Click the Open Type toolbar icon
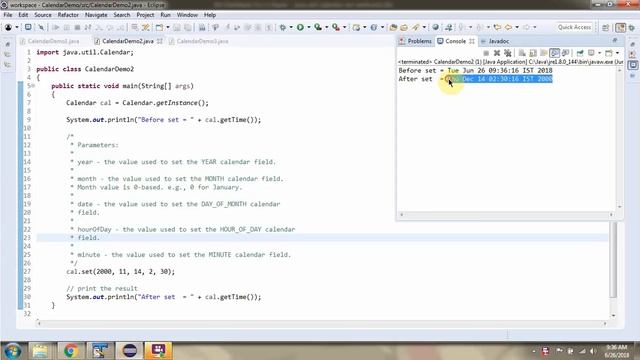The width and height of the screenshot is (640, 360). 393,27
